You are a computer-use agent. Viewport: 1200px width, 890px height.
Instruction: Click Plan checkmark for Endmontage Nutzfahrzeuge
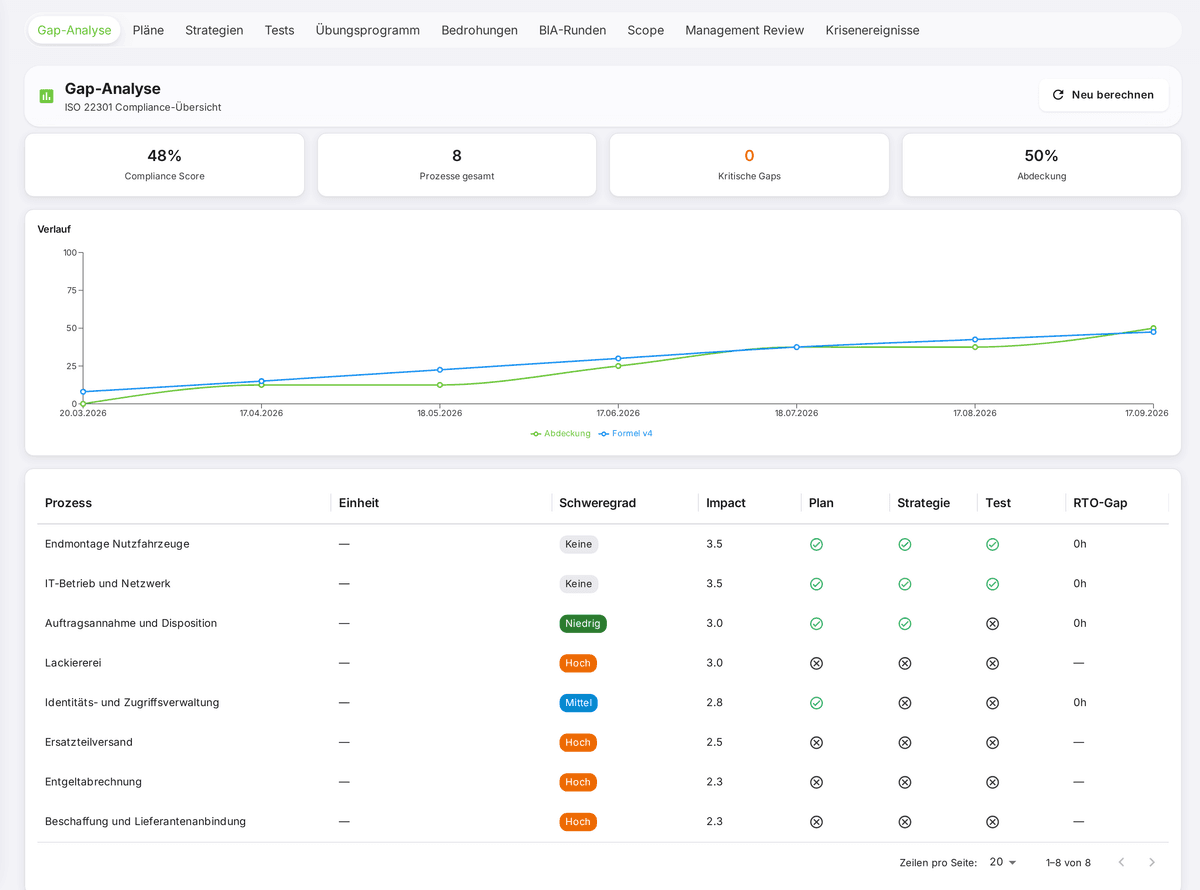[x=816, y=544]
